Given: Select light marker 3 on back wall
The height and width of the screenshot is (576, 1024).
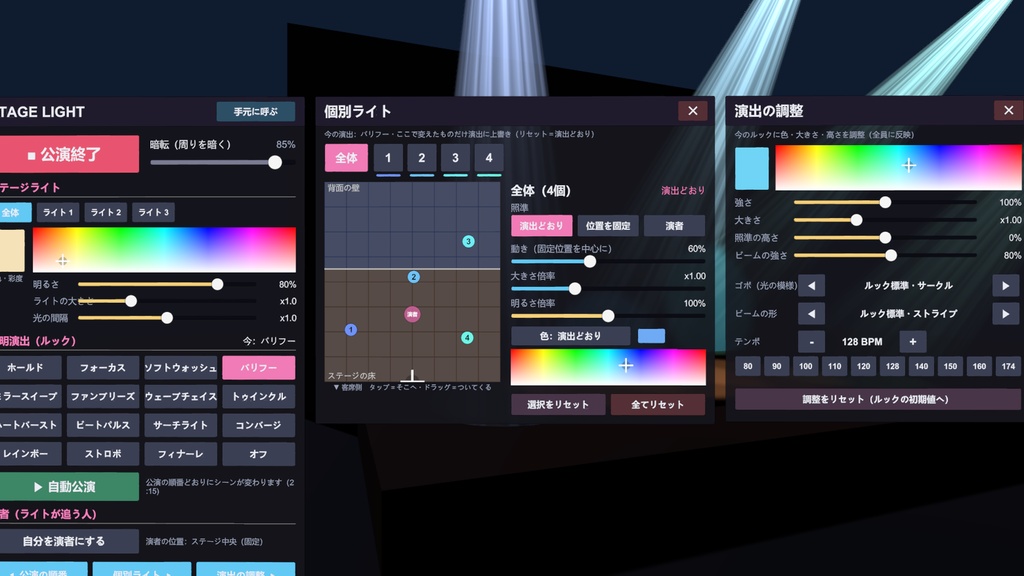Looking at the screenshot, I should [x=468, y=242].
